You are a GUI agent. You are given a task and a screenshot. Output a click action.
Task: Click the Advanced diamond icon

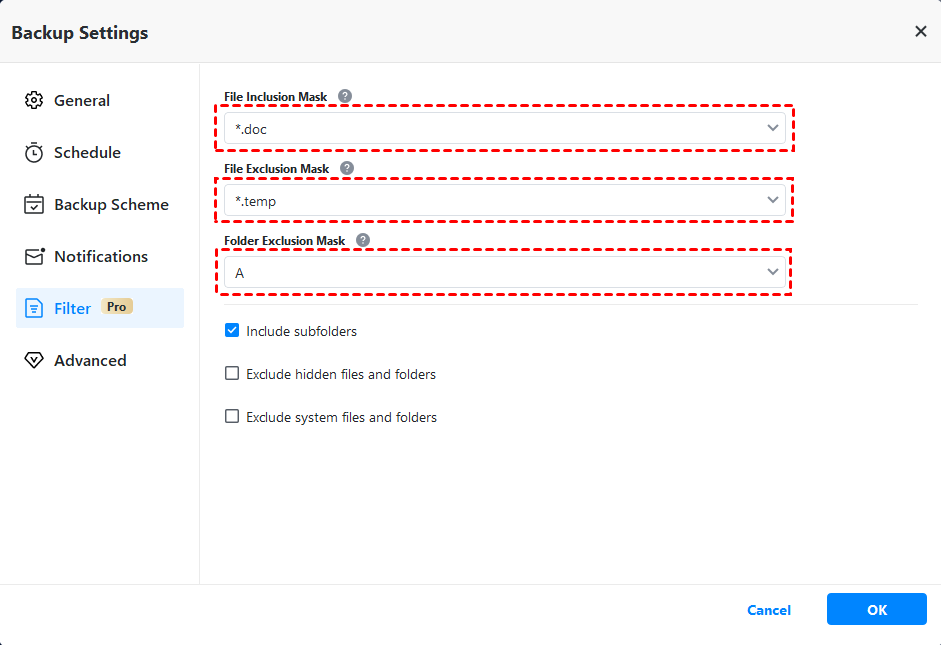click(x=34, y=360)
